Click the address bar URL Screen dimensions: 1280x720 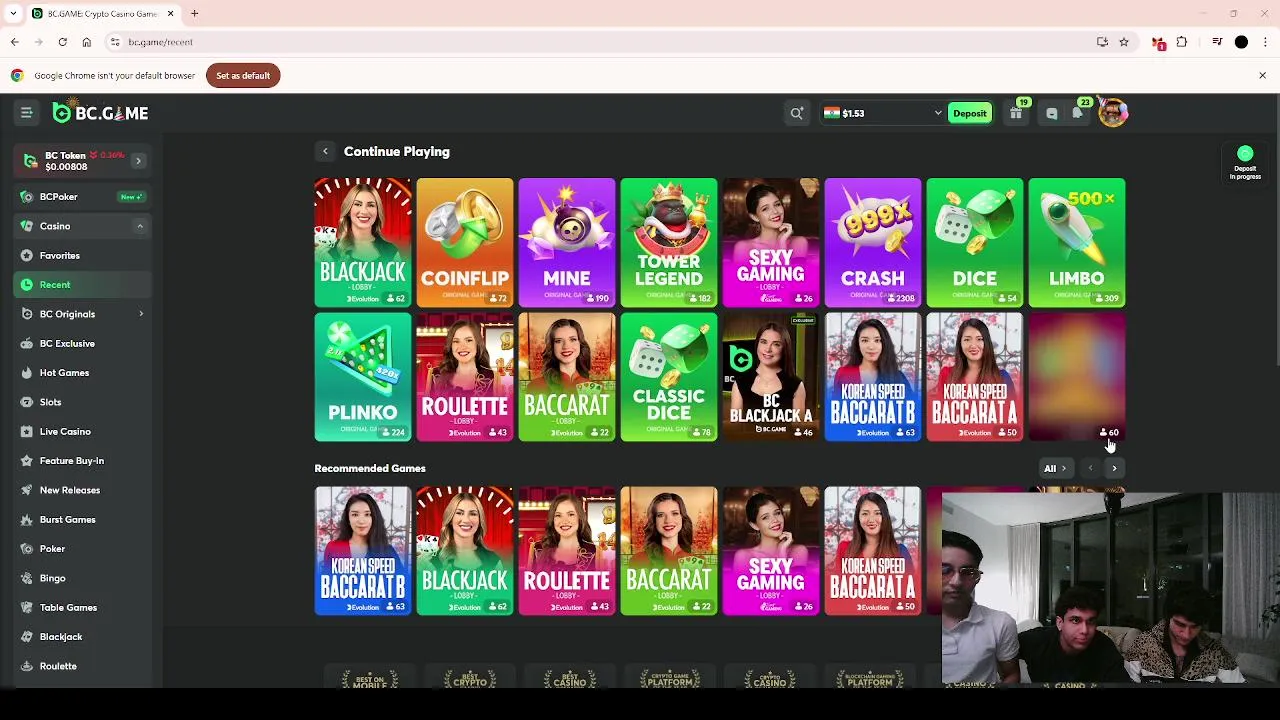(x=160, y=42)
